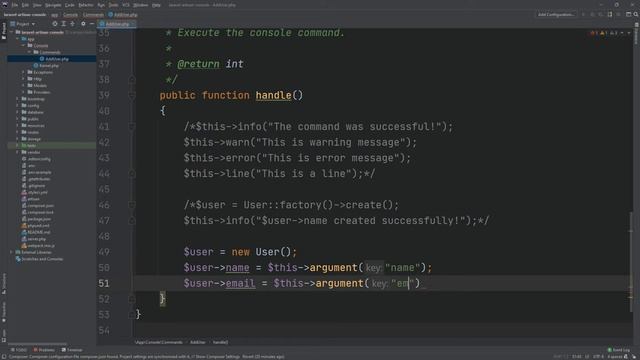
Task: Open the Favorites tool window strip
Action: (4, 312)
